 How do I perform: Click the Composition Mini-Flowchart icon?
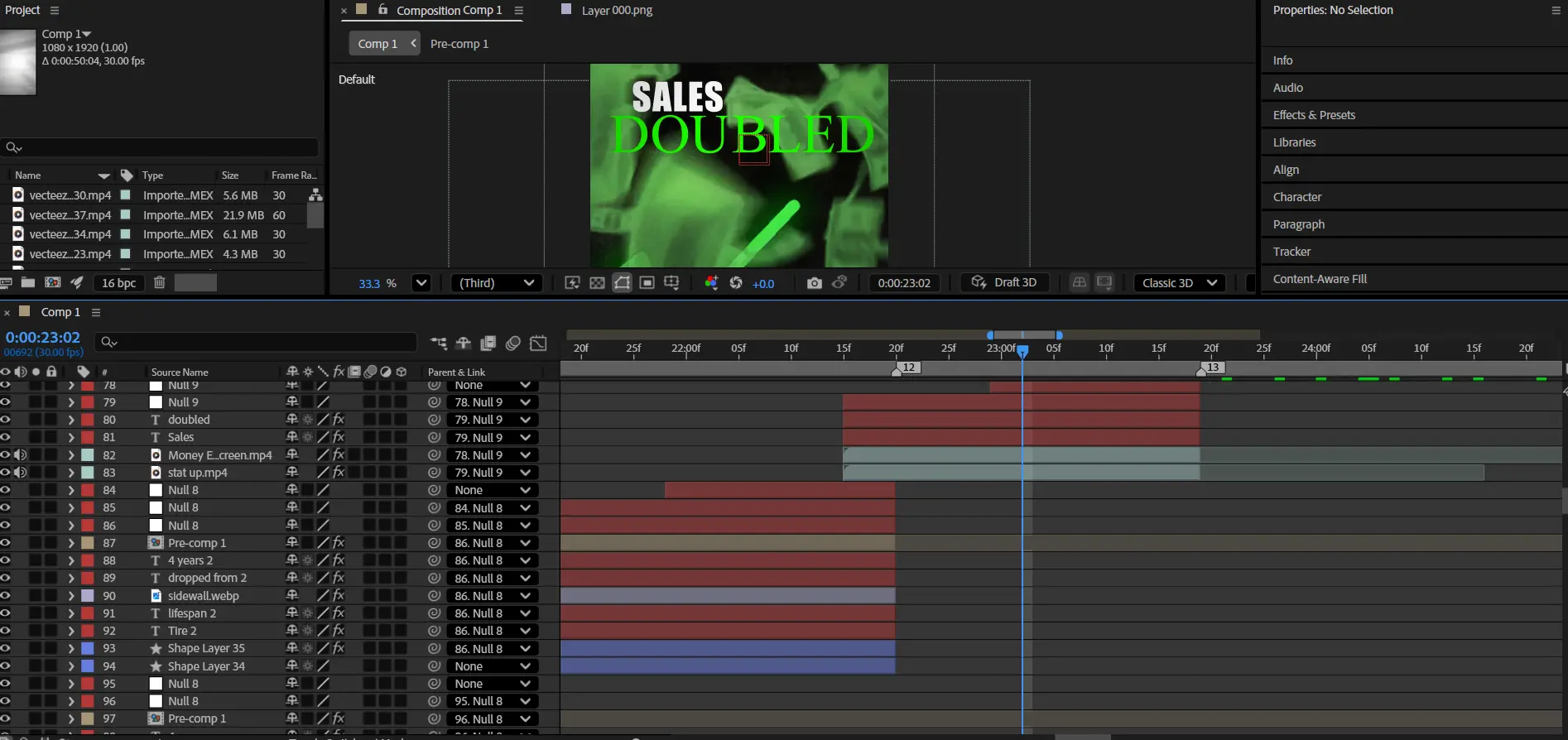[x=439, y=344]
